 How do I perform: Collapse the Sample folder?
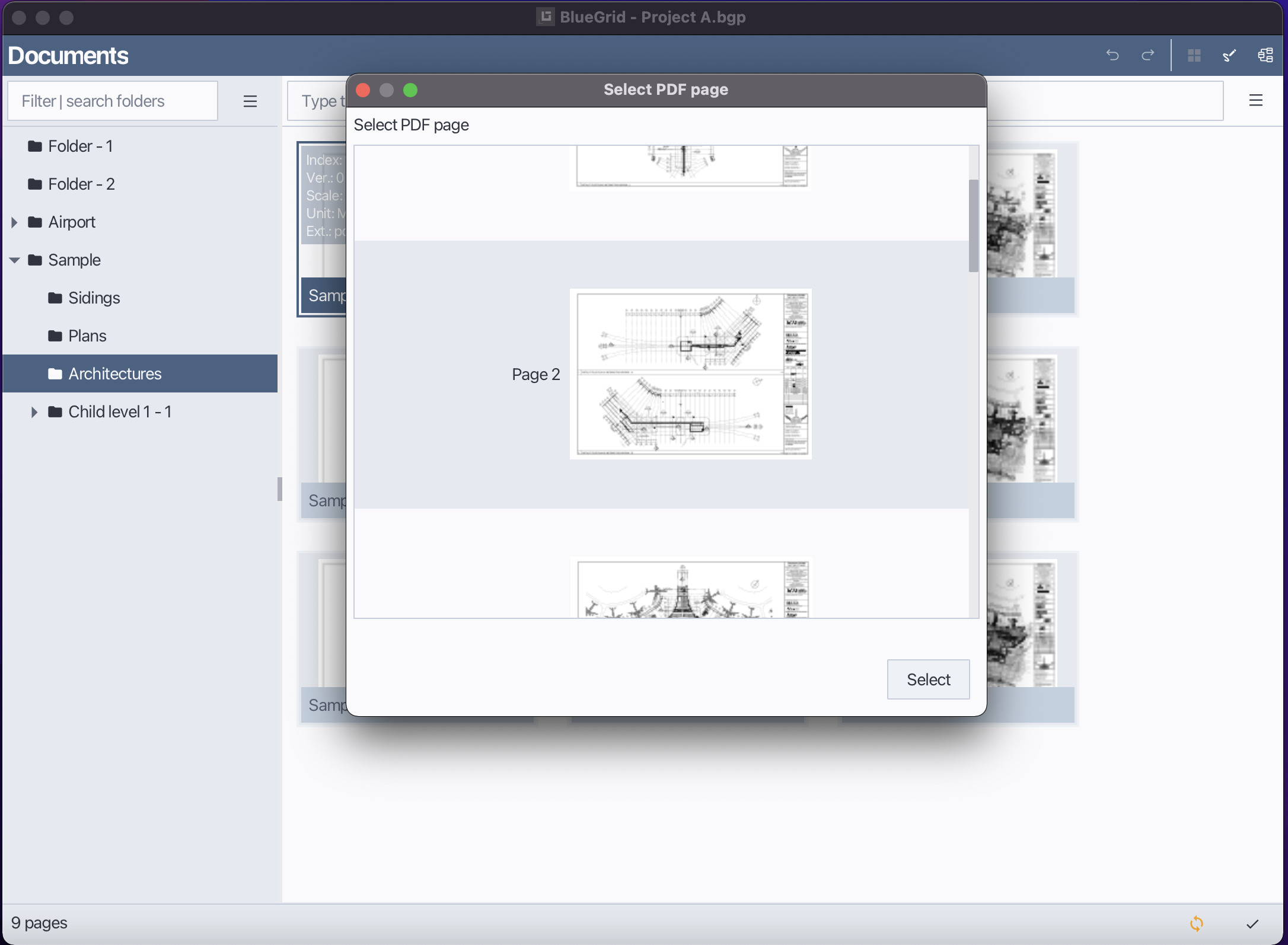click(x=14, y=260)
